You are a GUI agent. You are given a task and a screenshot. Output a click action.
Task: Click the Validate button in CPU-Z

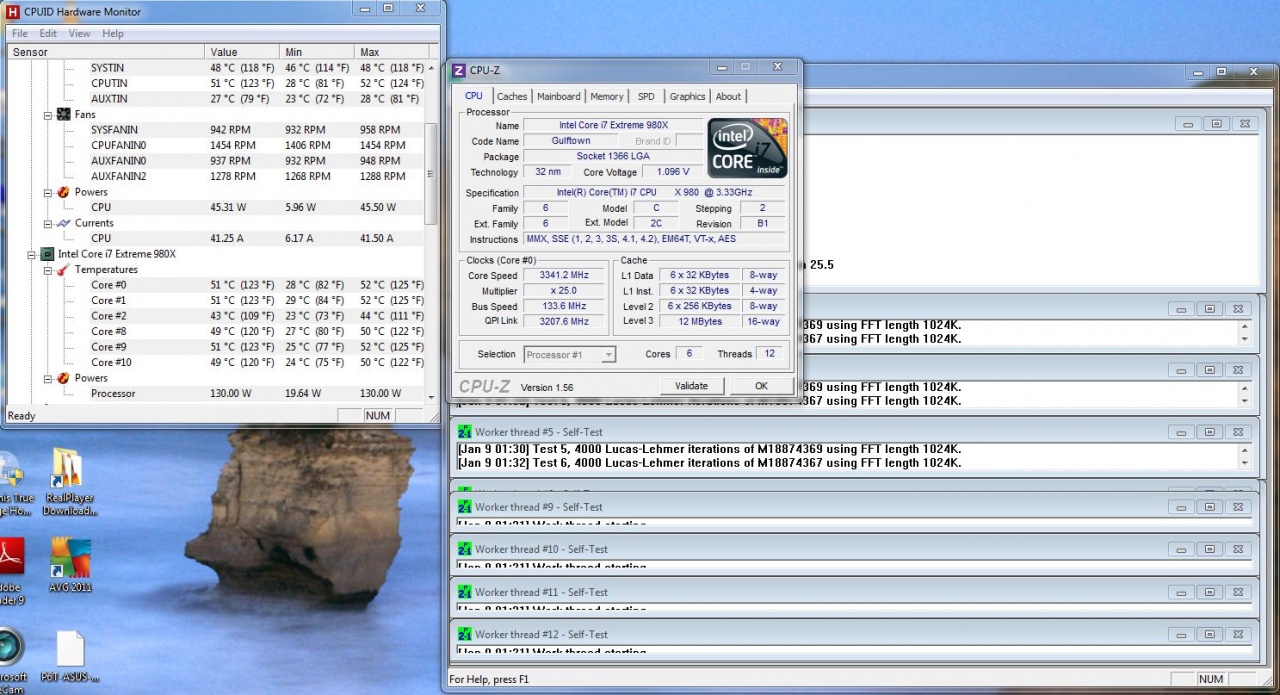[x=691, y=386]
